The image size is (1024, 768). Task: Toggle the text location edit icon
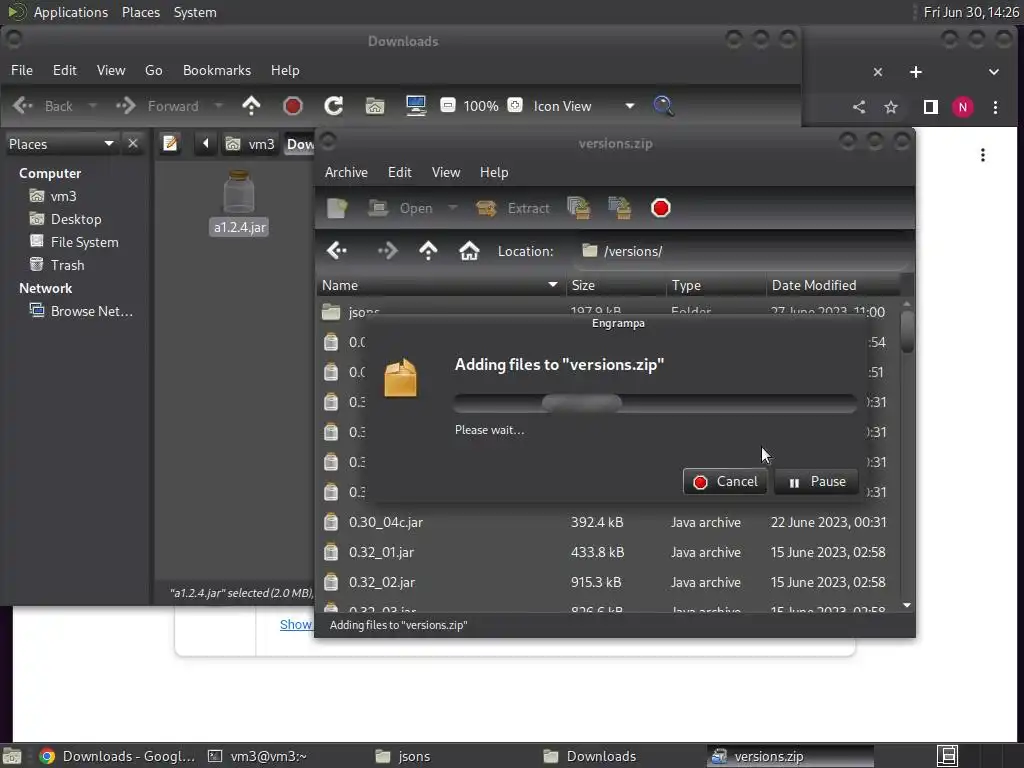click(170, 143)
